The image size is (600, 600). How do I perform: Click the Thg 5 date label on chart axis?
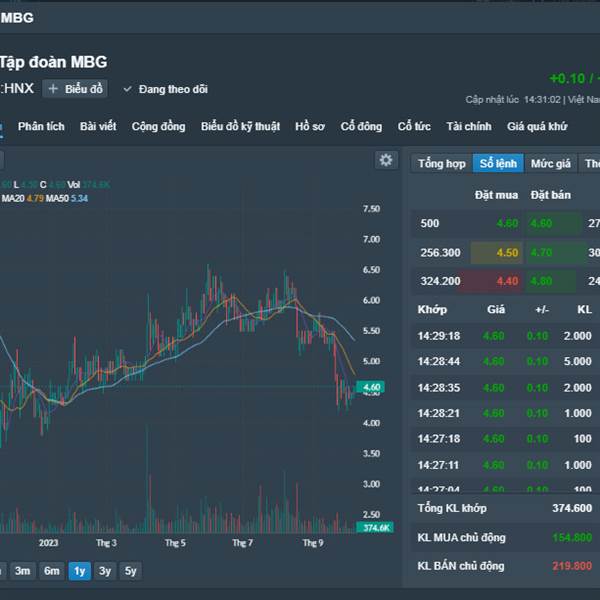175,543
